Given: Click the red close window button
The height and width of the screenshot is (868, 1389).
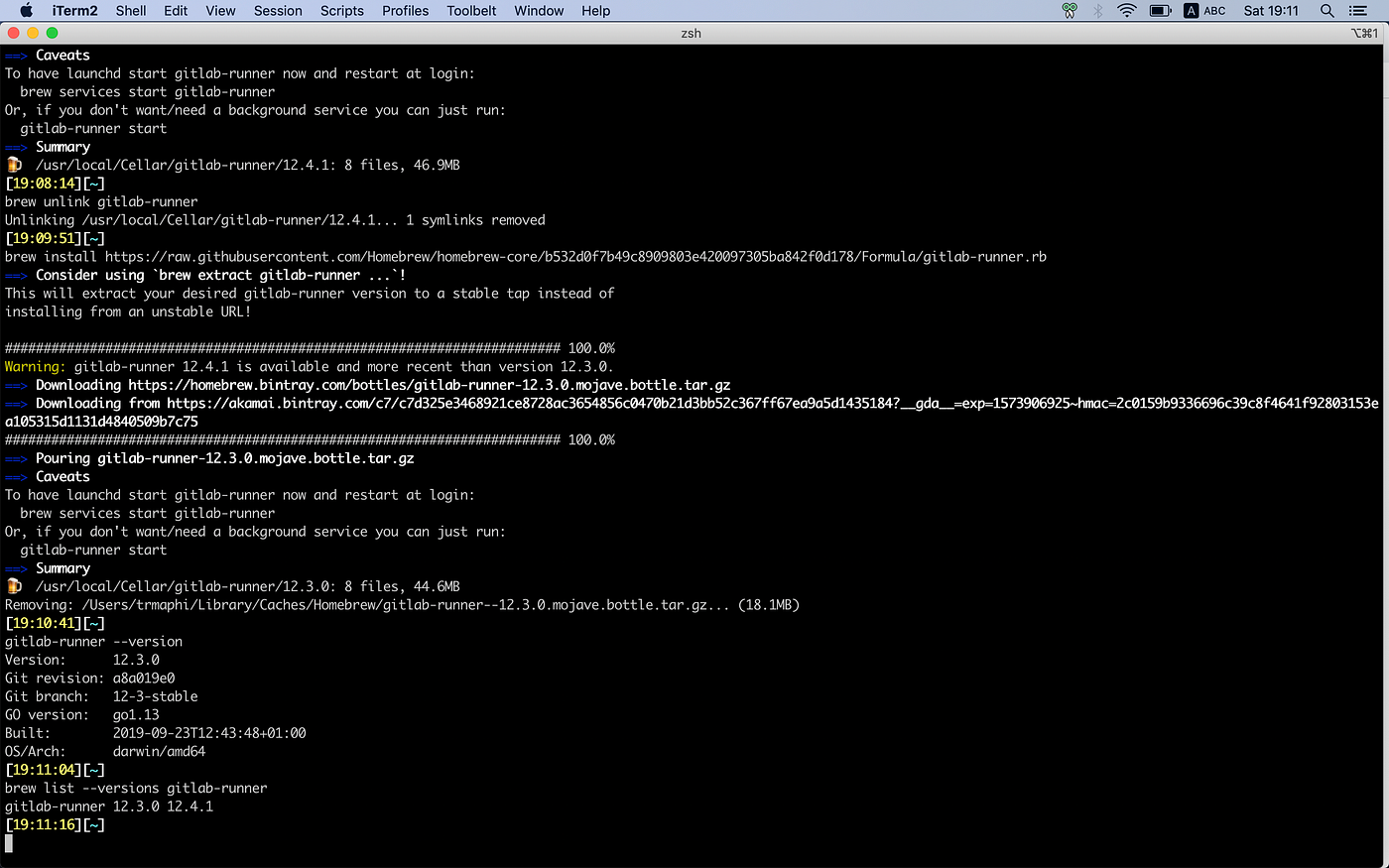Looking at the screenshot, I should tap(14, 33).
